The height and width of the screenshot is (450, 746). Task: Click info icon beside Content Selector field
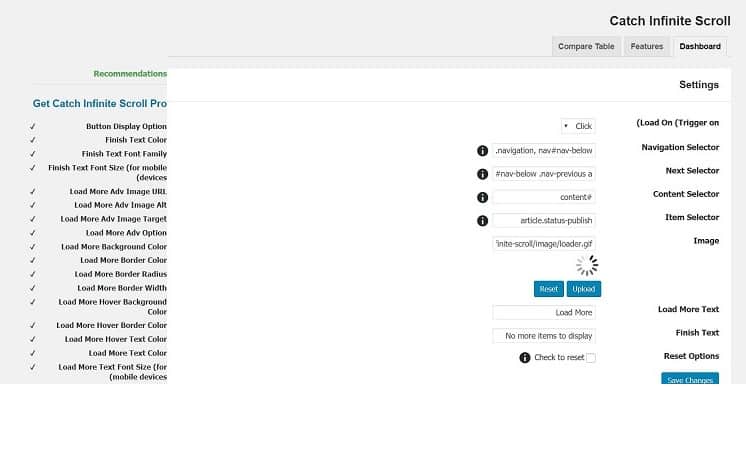click(x=482, y=197)
